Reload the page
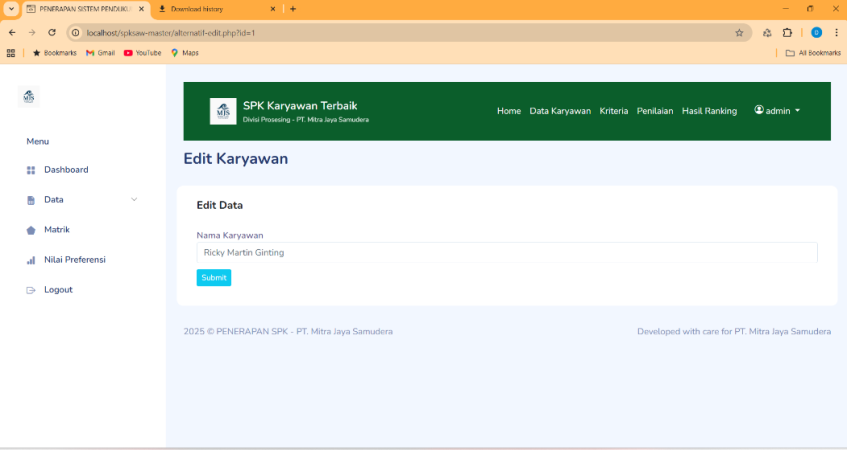847x450 pixels. pyautogui.click(x=52, y=32)
